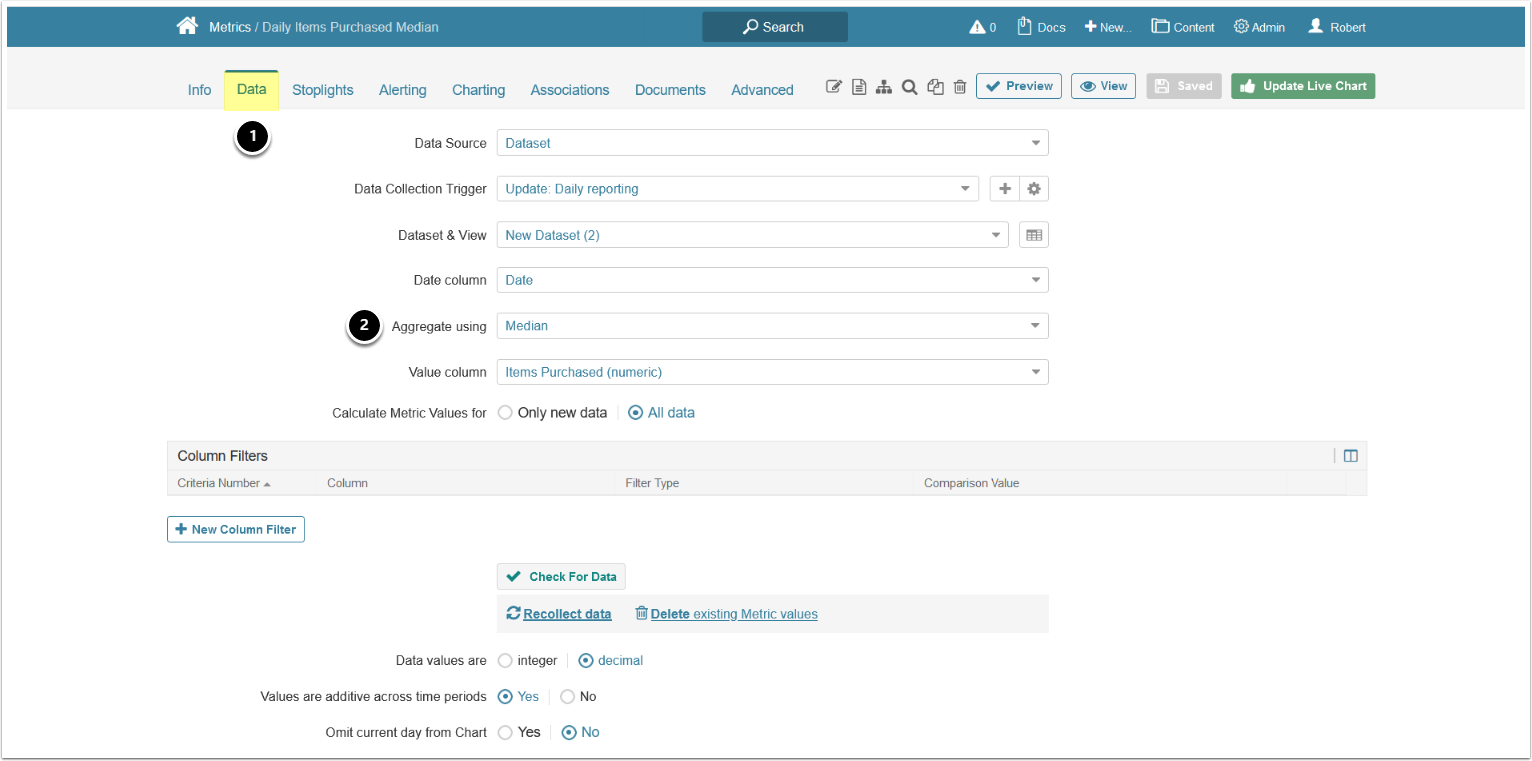The width and height of the screenshot is (1532, 761).
Task: Open the Advanced tab
Action: (762, 90)
